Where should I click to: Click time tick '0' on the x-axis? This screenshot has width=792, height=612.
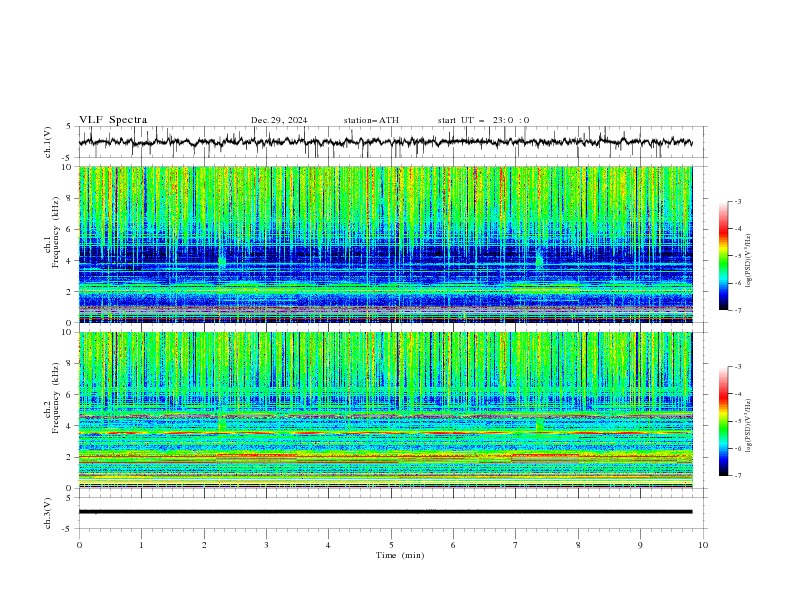point(79,545)
